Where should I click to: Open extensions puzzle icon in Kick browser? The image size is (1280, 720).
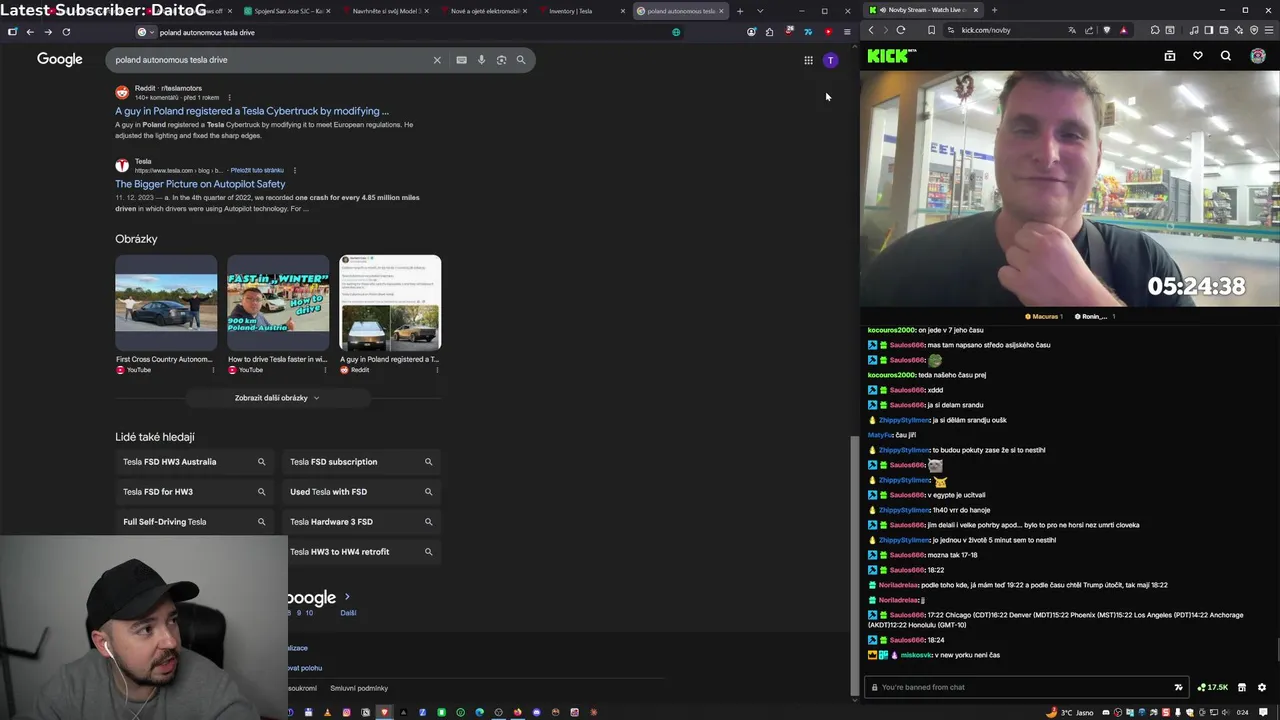1155,30
